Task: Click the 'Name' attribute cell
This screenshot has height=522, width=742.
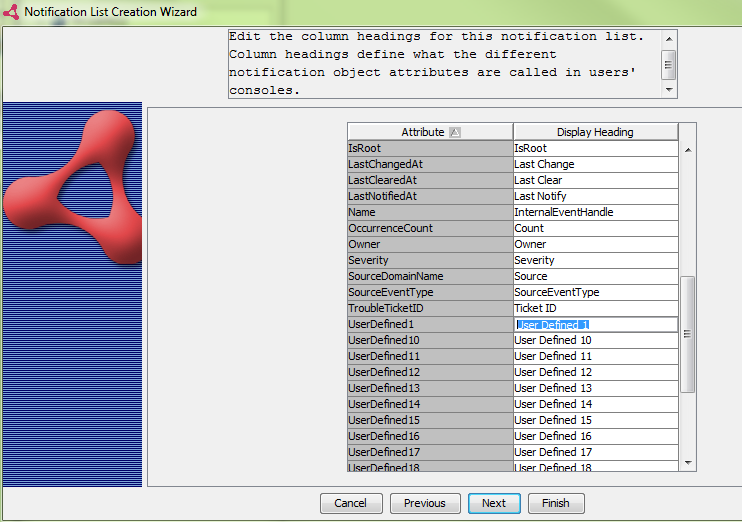Action: 430,212
